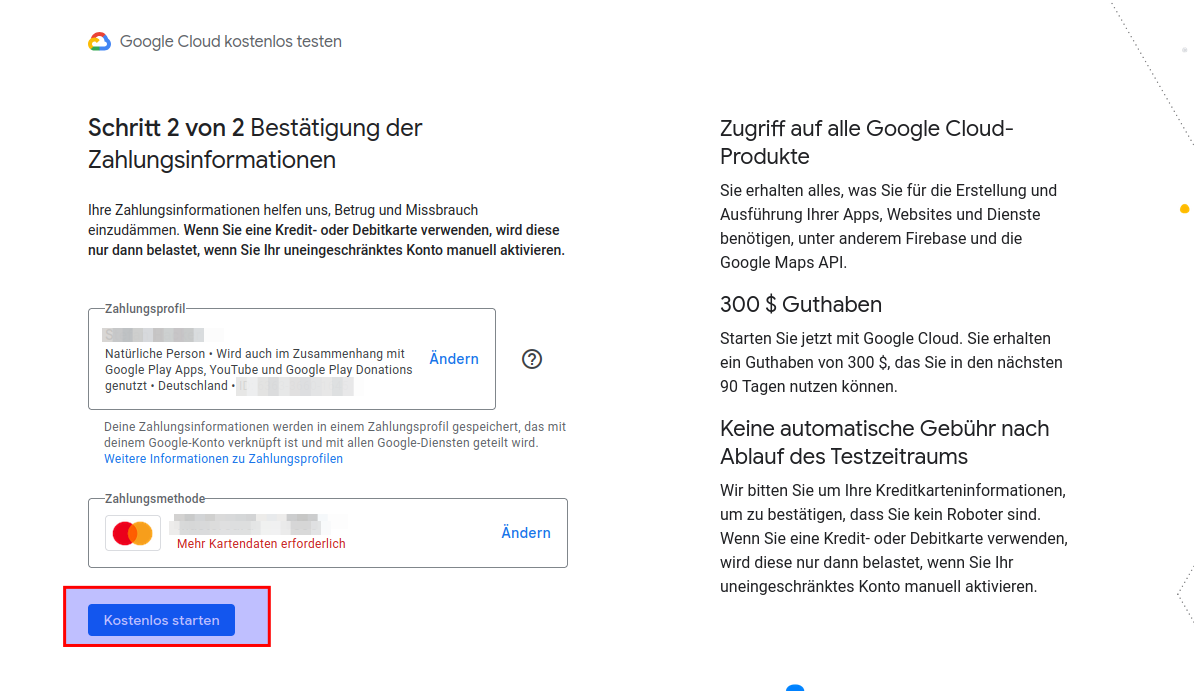
Task: Click the blurred name in Zahlungsprofil
Action: pos(153,335)
